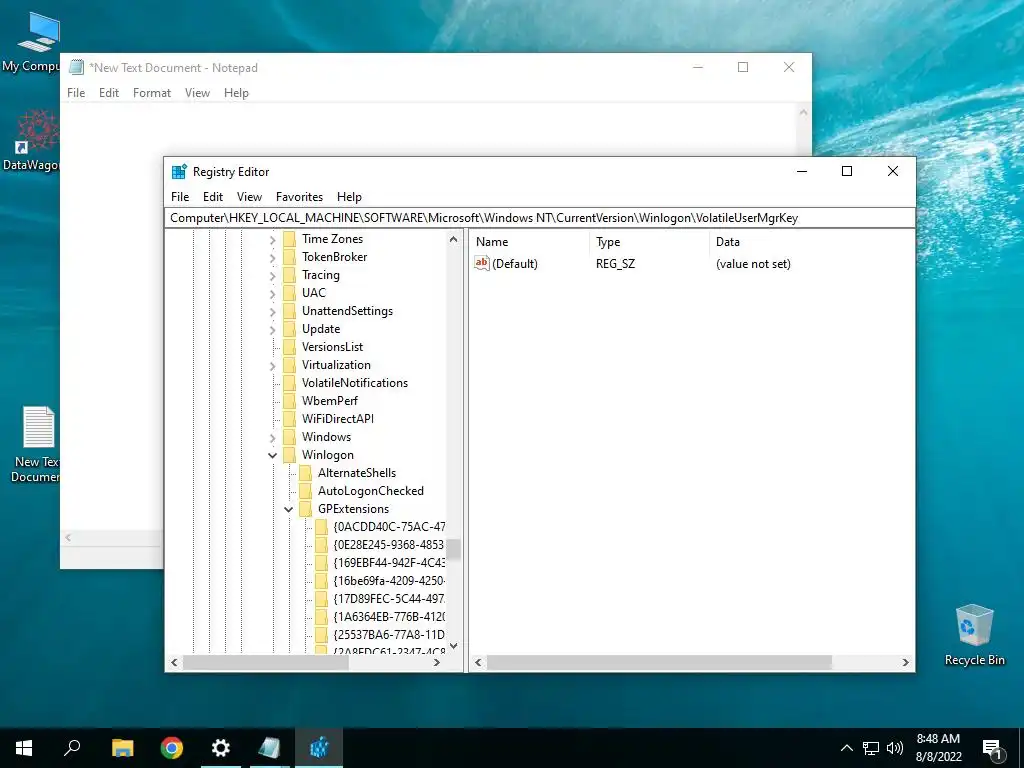
Task: Click the tree pane horizontal scroll left arrow
Action: click(174, 662)
